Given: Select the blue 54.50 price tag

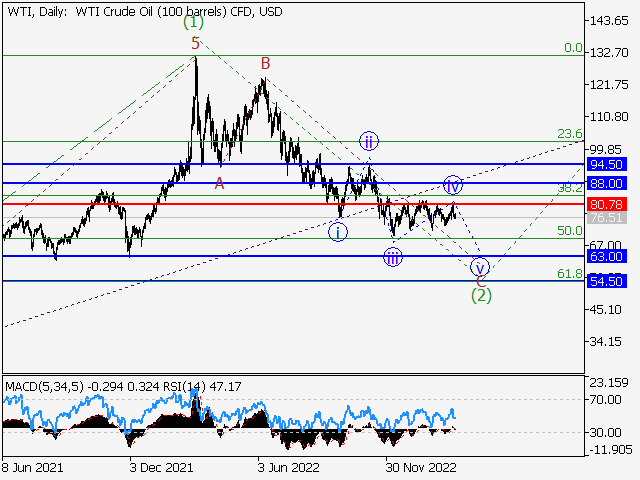Looking at the screenshot, I should (607, 281).
